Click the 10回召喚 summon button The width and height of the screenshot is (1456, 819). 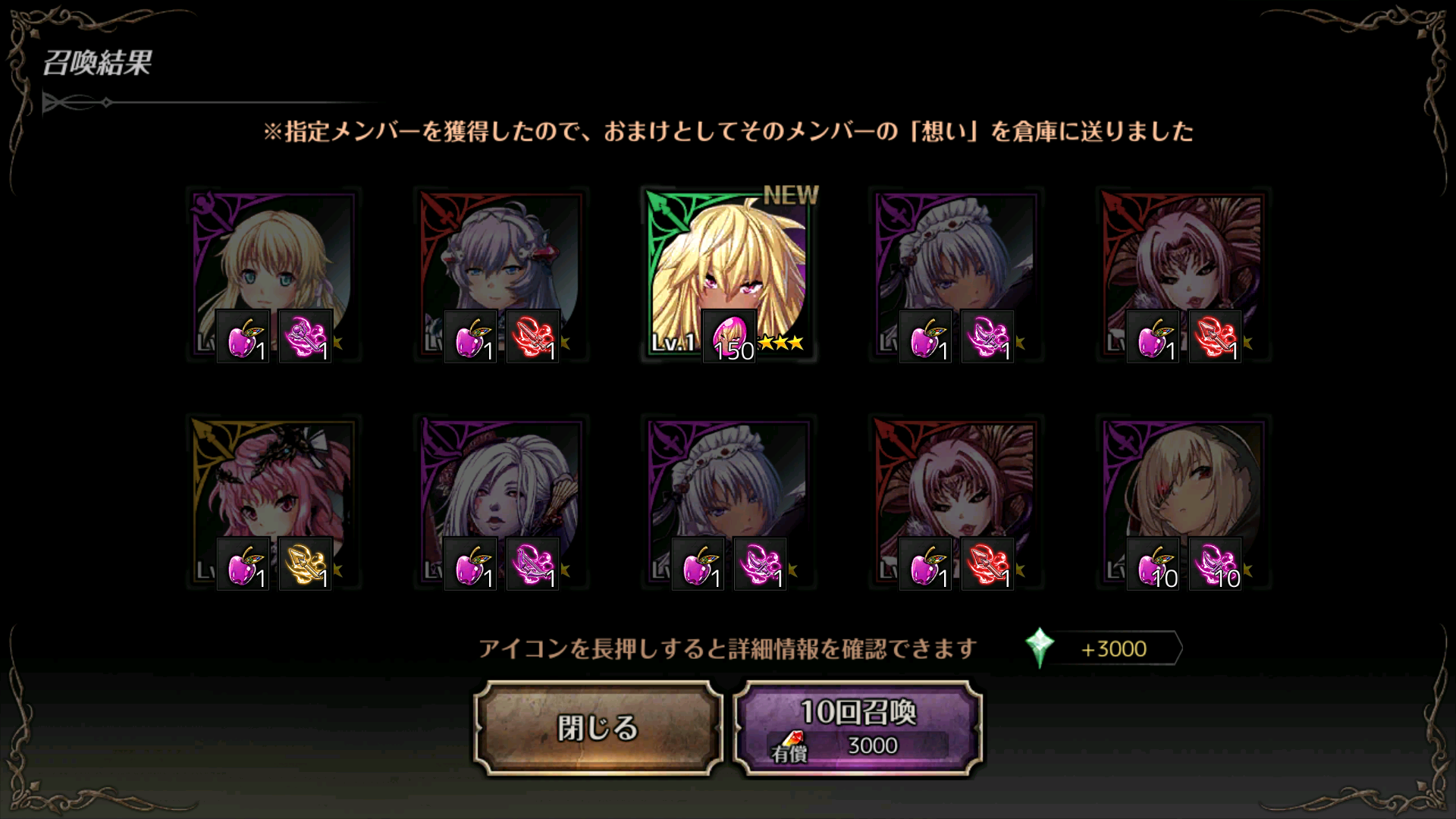point(858,728)
